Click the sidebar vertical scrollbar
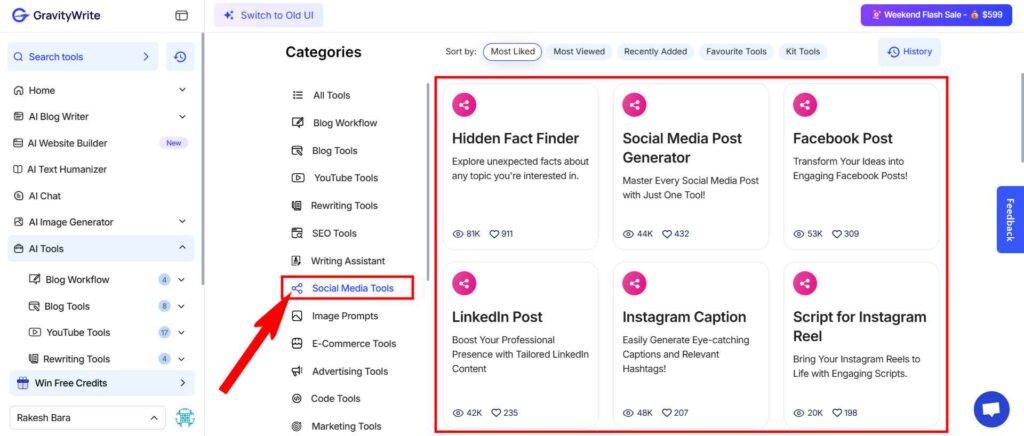The height and width of the screenshot is (436, 1024). [x=202, y=160]
